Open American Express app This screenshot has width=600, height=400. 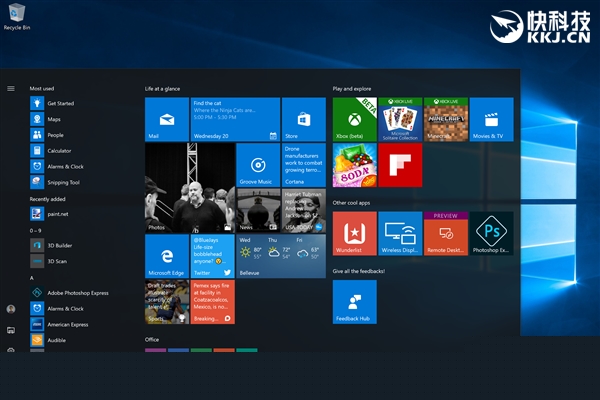tap(59, 324)
